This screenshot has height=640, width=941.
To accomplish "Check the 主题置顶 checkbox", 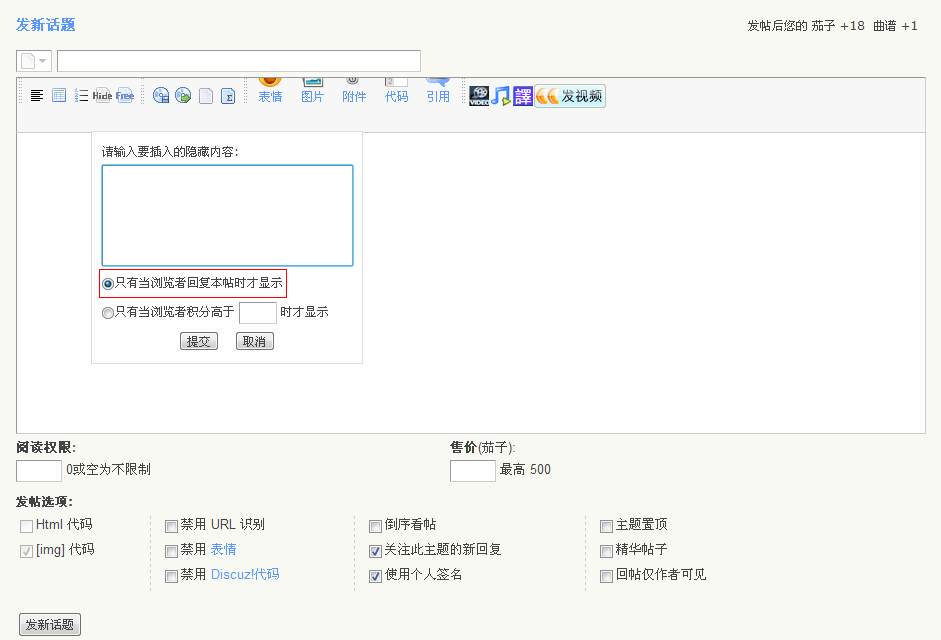I will 606,527.
